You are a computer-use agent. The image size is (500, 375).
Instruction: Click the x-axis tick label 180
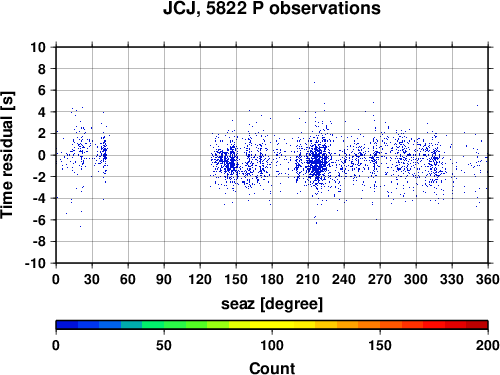click(272, 279)
